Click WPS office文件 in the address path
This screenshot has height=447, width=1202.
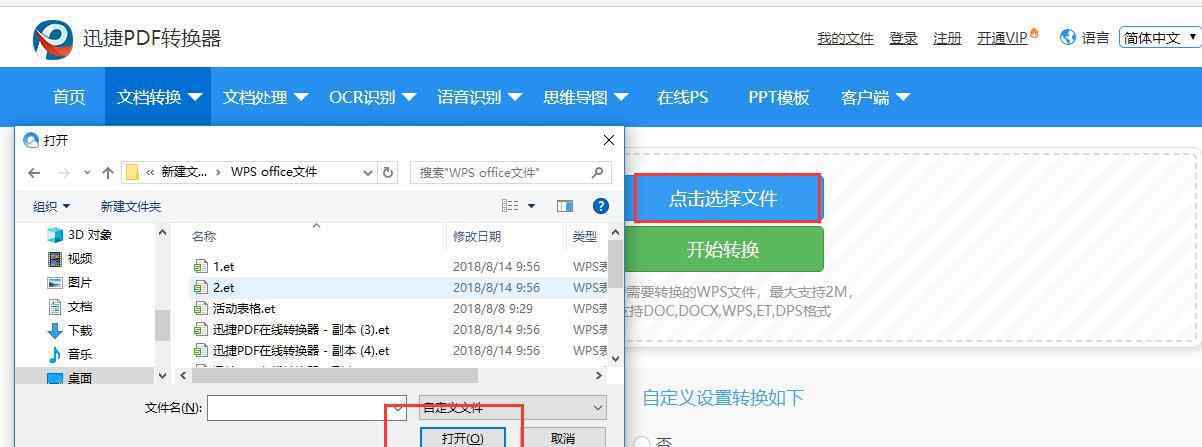[274, 172]
